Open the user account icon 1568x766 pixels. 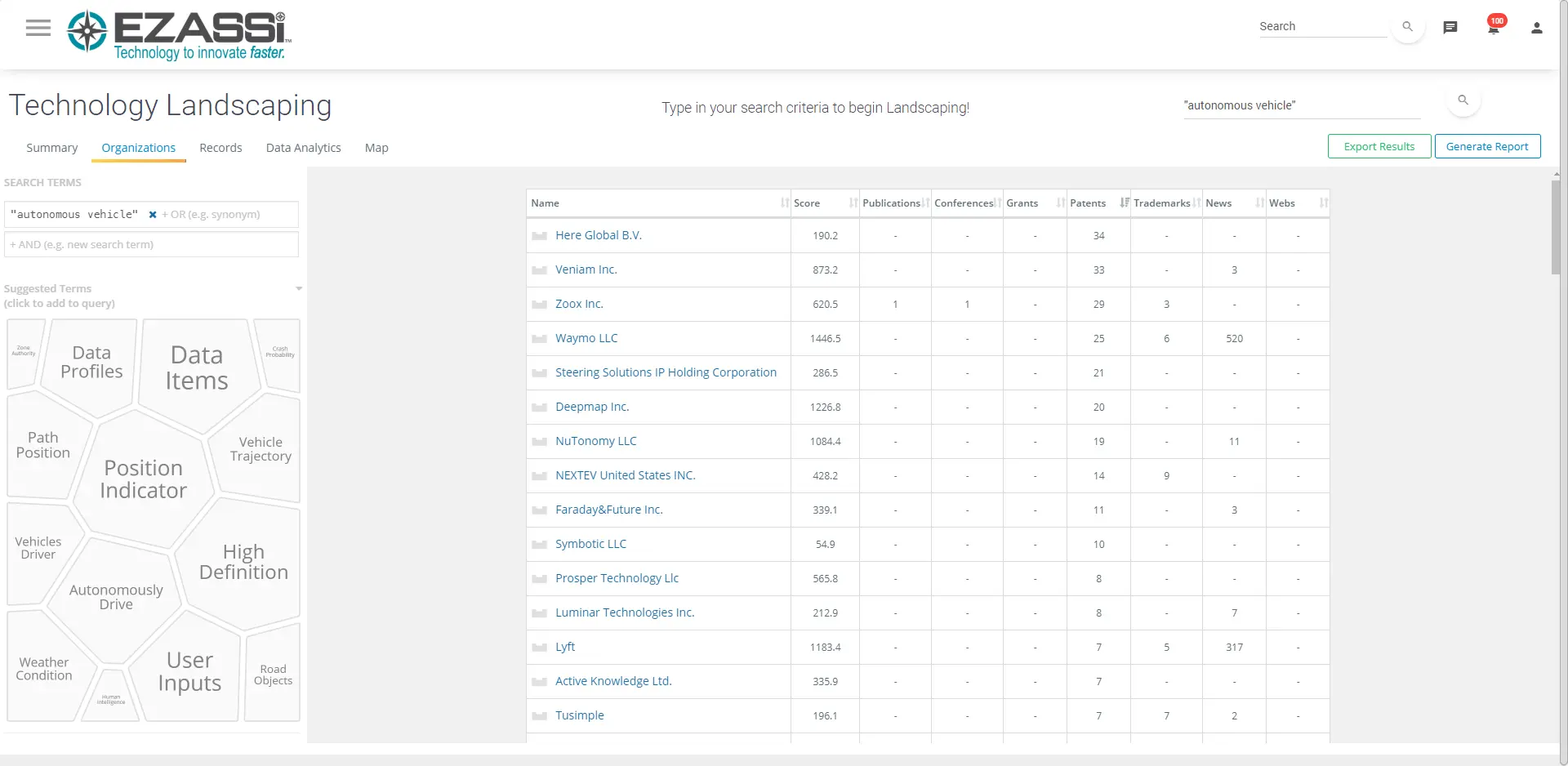1536,28
